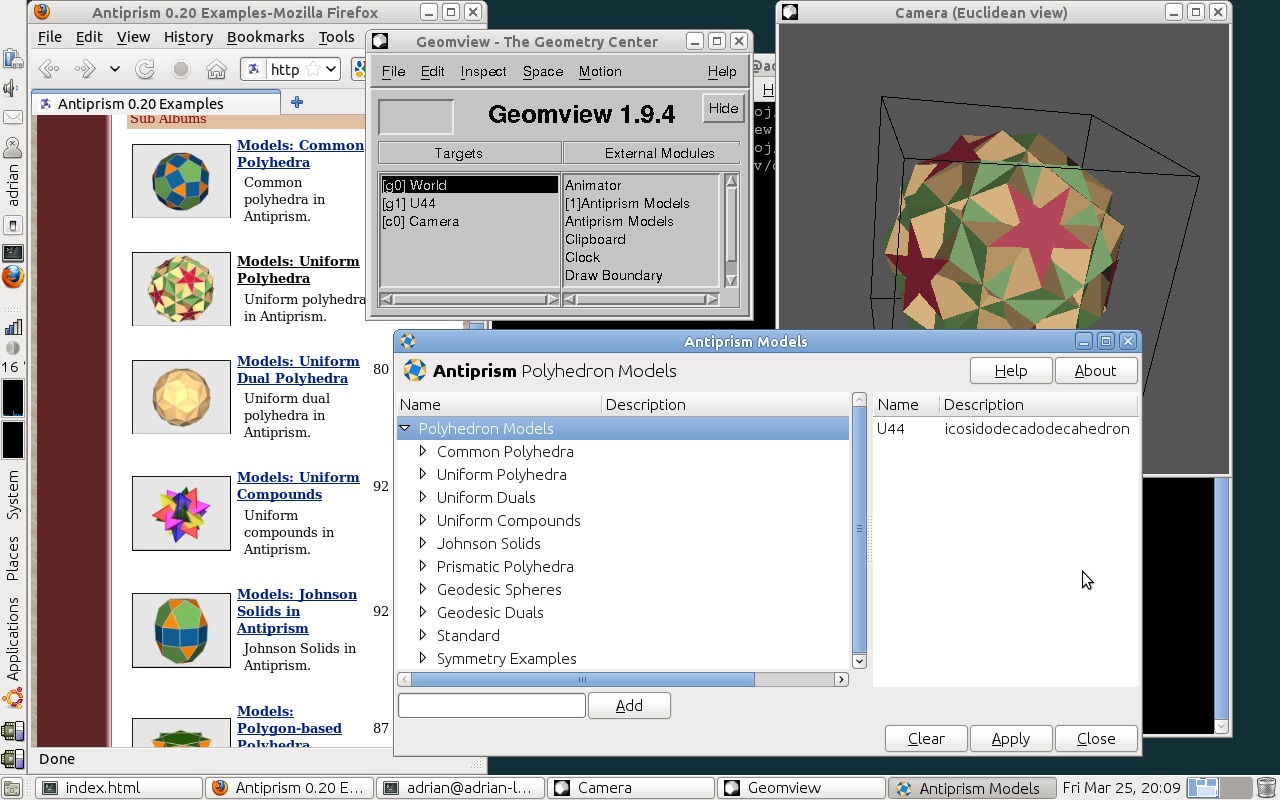The image size is (1280, 800).
Task: Switch to index.html in the taskbar
Action: [119, 788]
